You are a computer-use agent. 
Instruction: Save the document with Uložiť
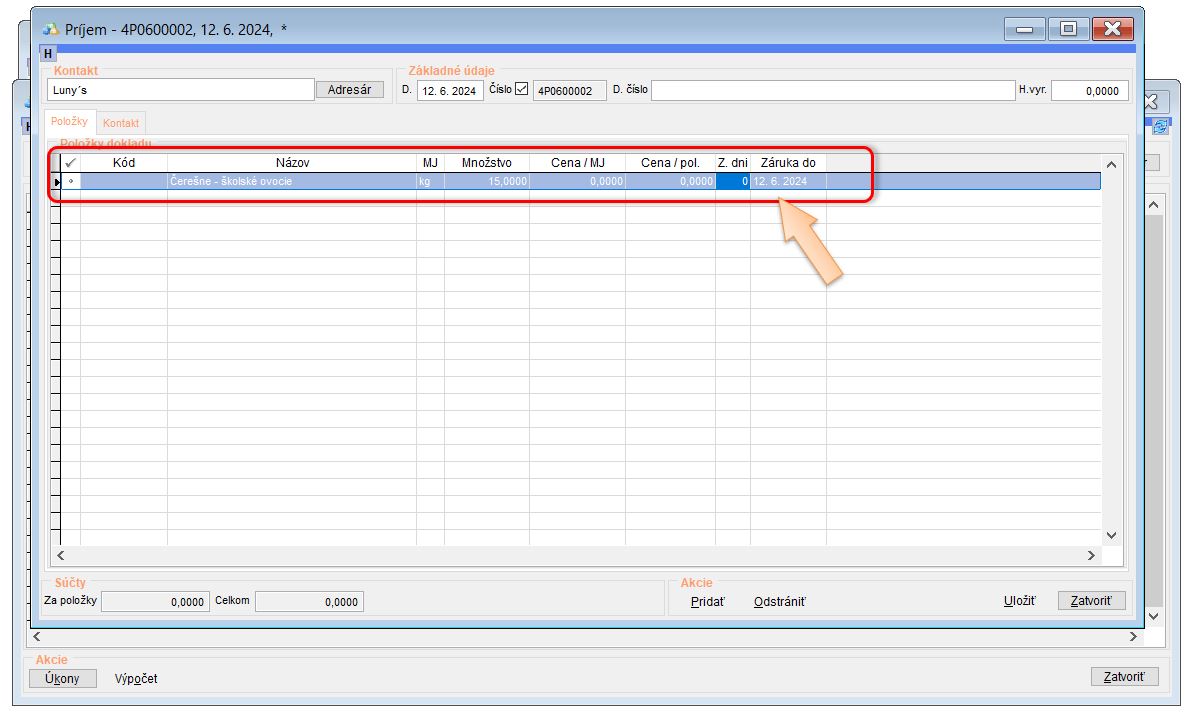pos(1019,601)
